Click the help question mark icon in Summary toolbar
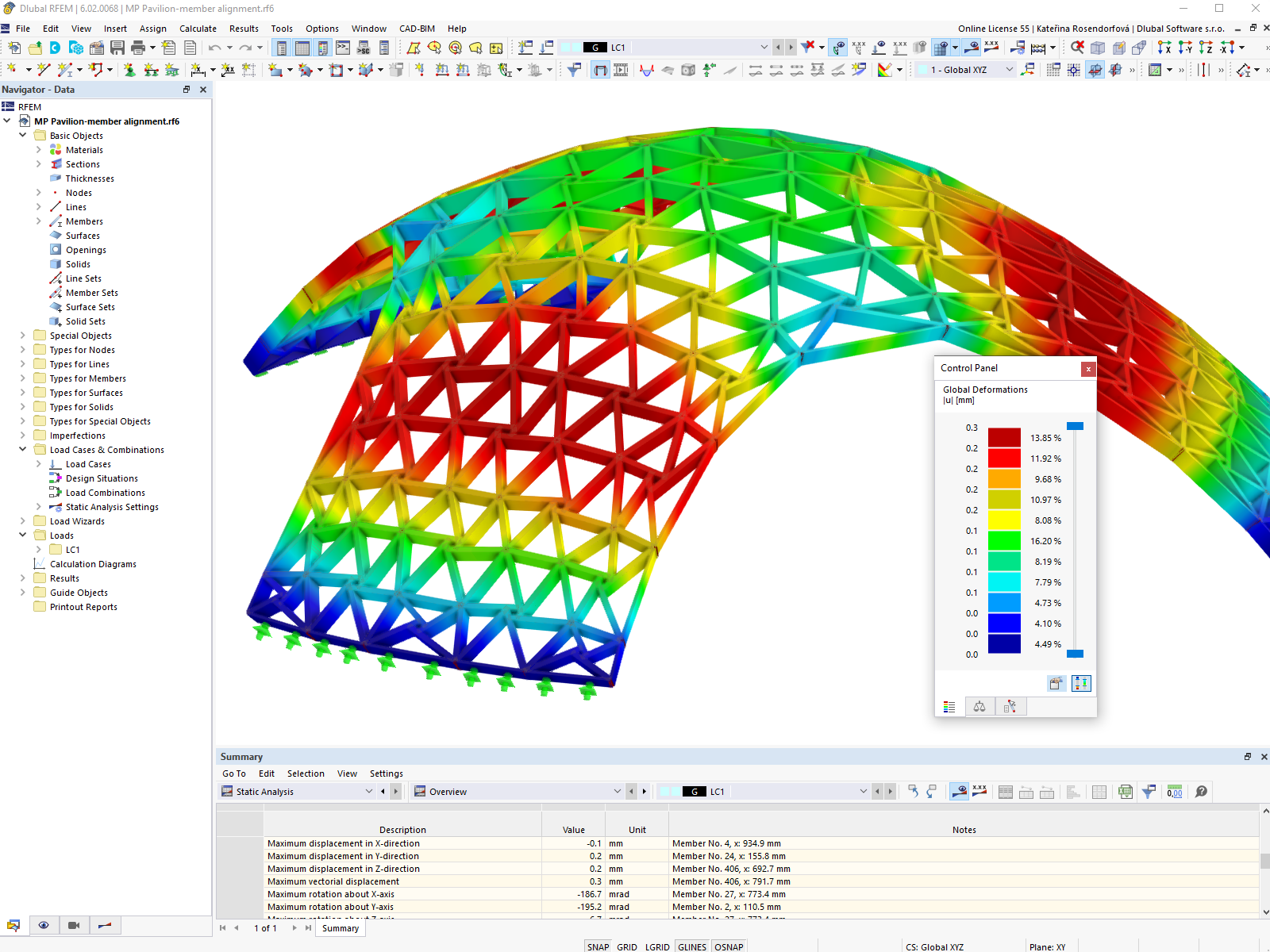Screen dimensions: 1270x952 tap(1201, 791)
